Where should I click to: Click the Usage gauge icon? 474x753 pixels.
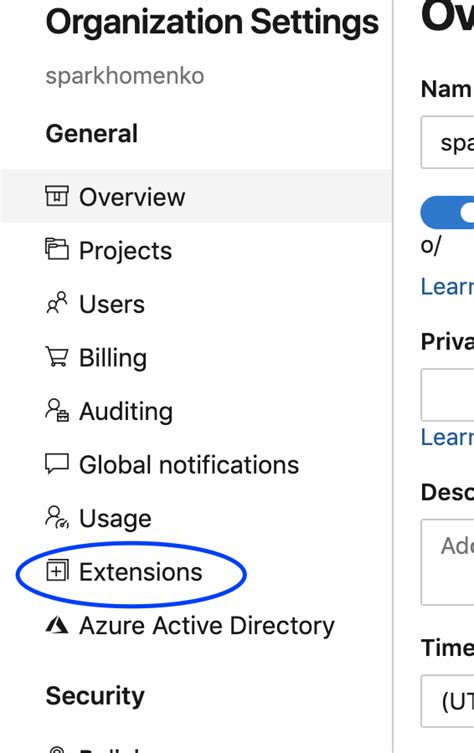pyautogui.click(x=57, y=518)
